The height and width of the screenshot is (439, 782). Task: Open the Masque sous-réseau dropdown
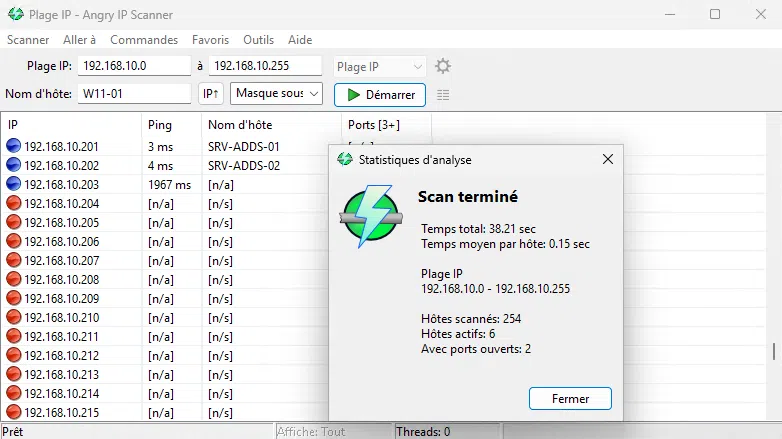click(x=277, y=94)
